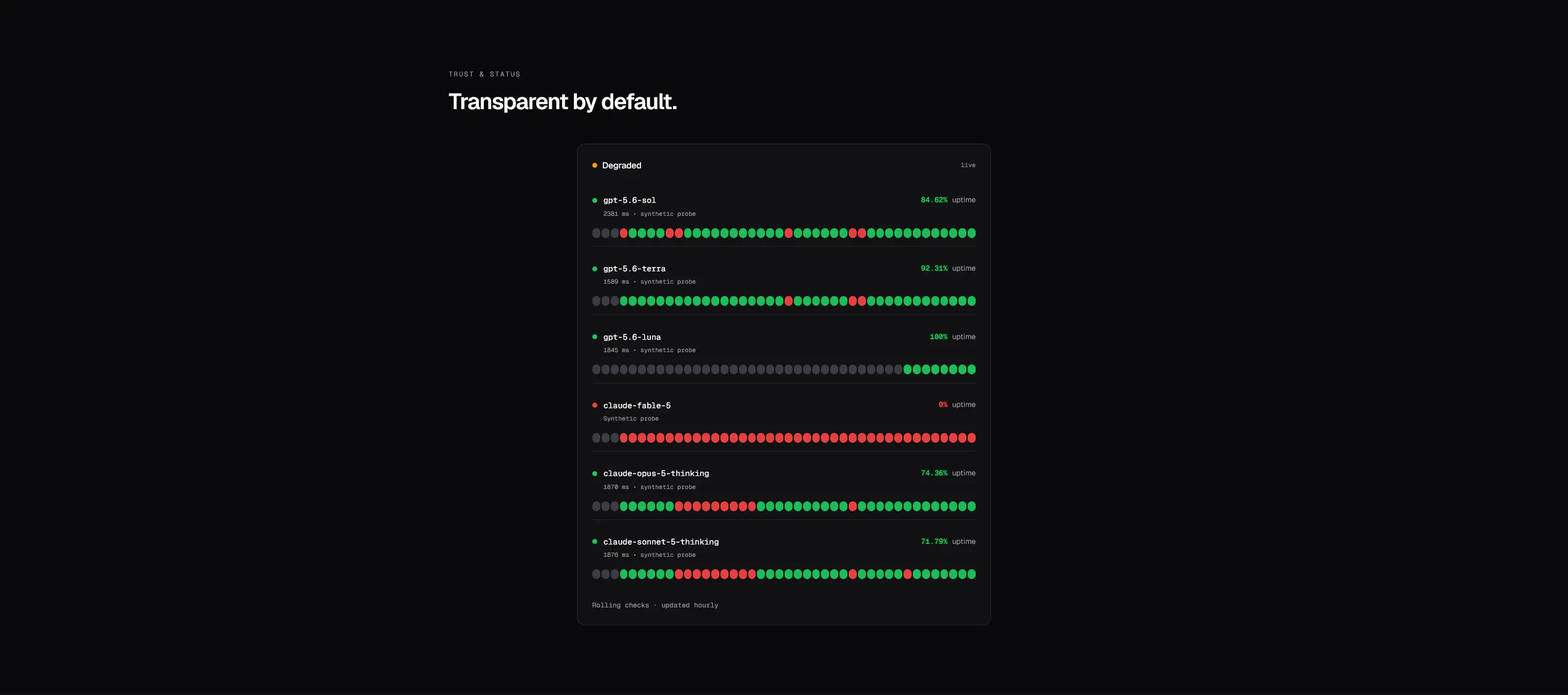
Task: Click the gpt-5.6-sol uptime history dot strip
Action: tap(784, 233)
